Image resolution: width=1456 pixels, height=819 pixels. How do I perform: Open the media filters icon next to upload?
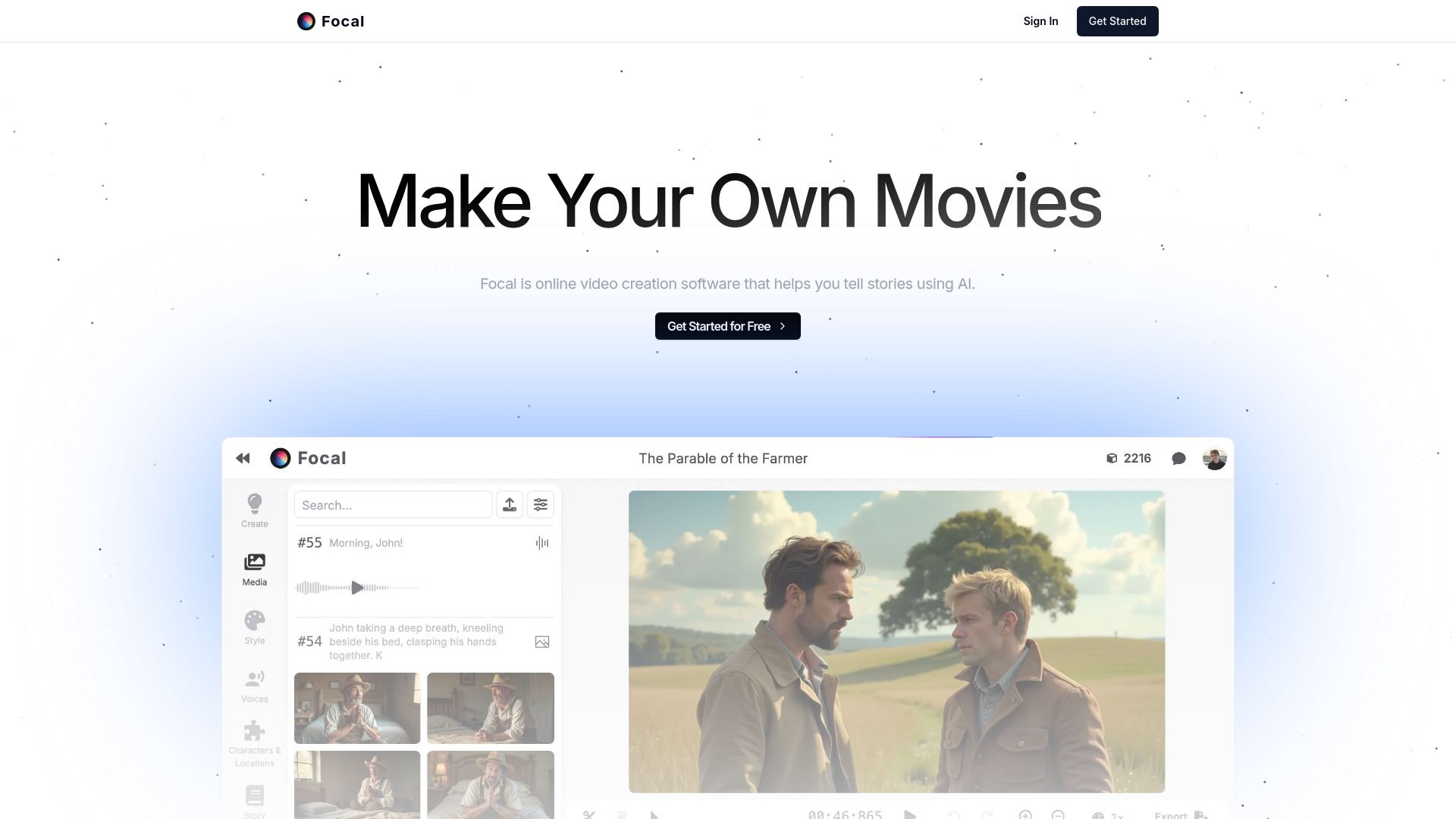(541, 504)
